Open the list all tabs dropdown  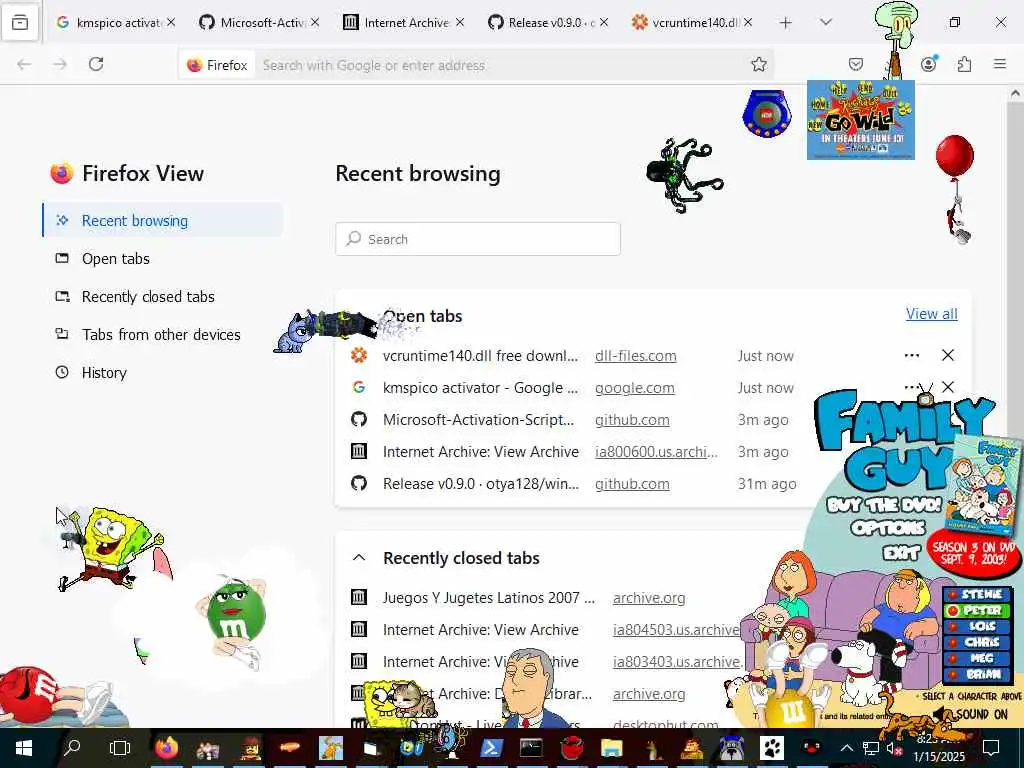click(x=826, y=23)
